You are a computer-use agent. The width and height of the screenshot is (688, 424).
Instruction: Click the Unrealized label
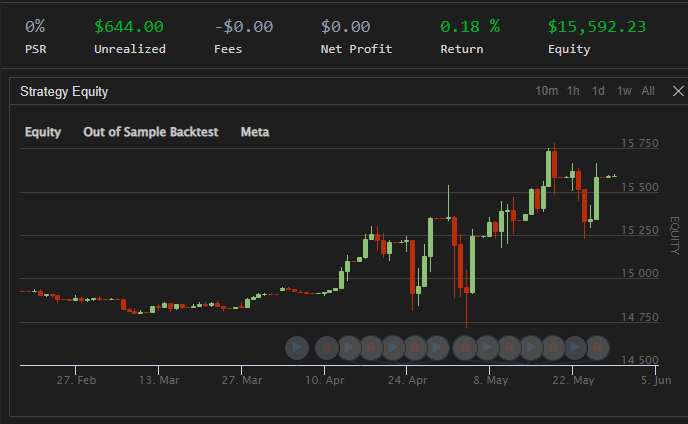tap(130, 49)
